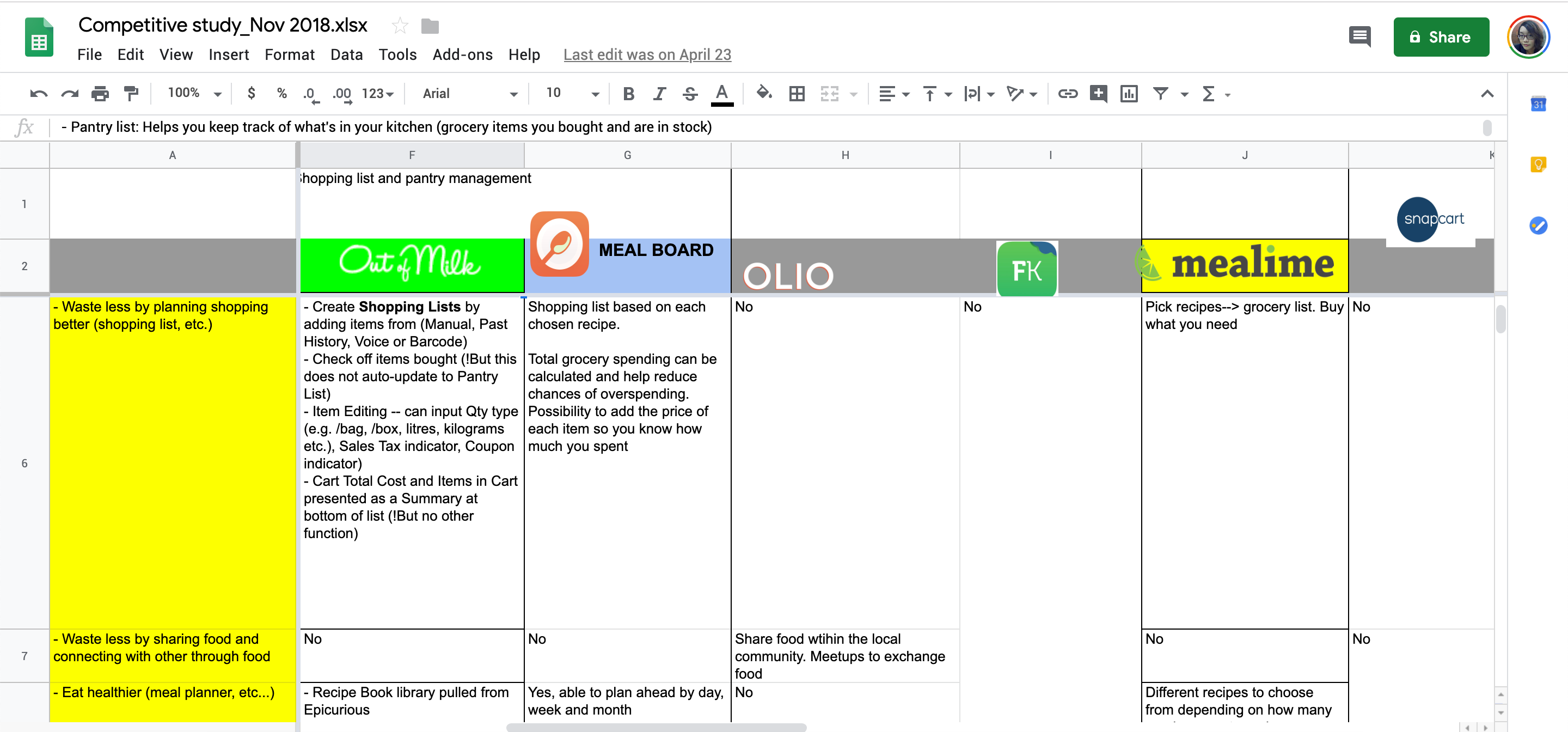Hide the menus with collapse arrow
Screen dimensions: 1568x732
(x=1487, y=94)
